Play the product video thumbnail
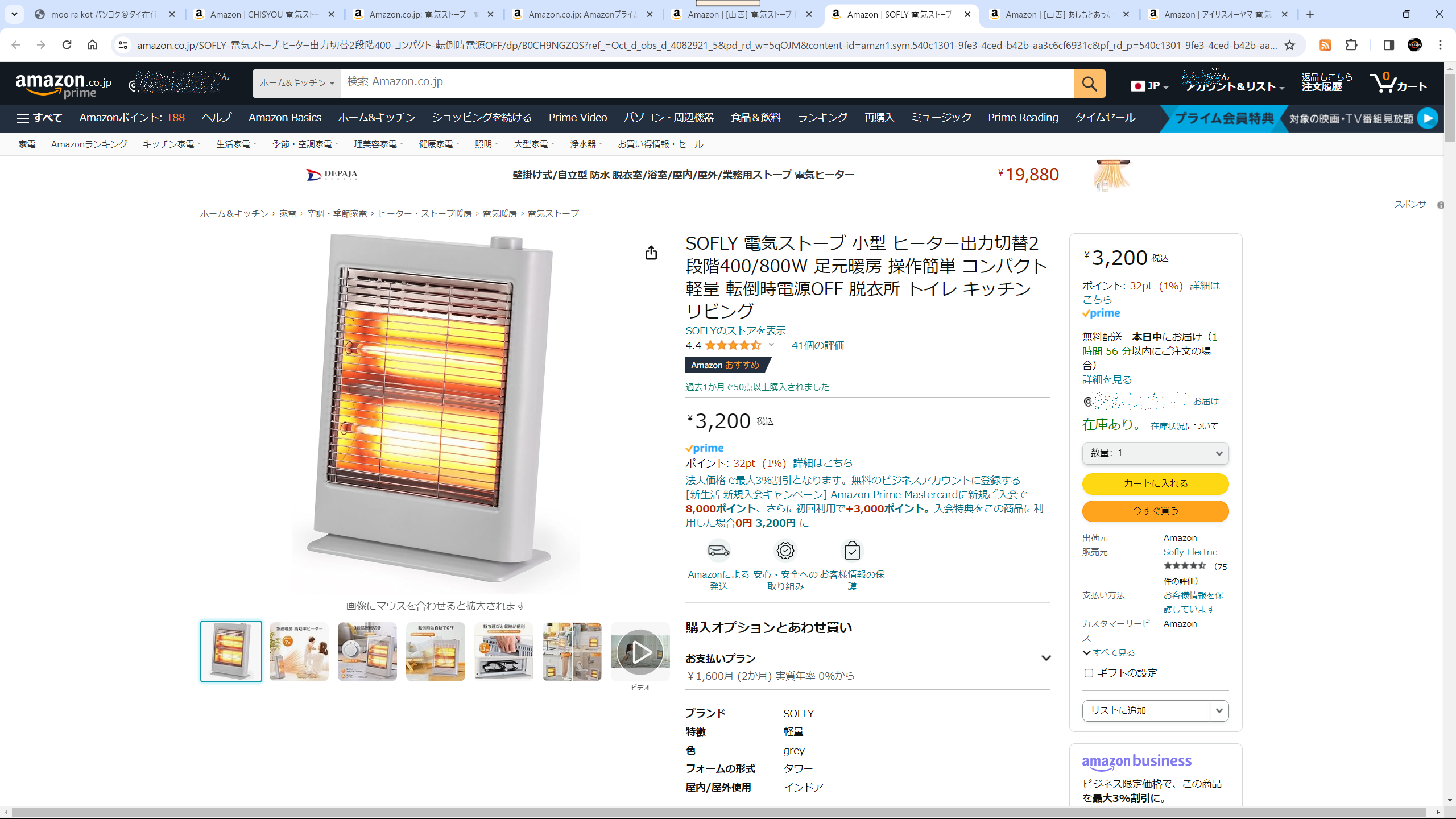1456x819 pixels. (x=640, y=652)
